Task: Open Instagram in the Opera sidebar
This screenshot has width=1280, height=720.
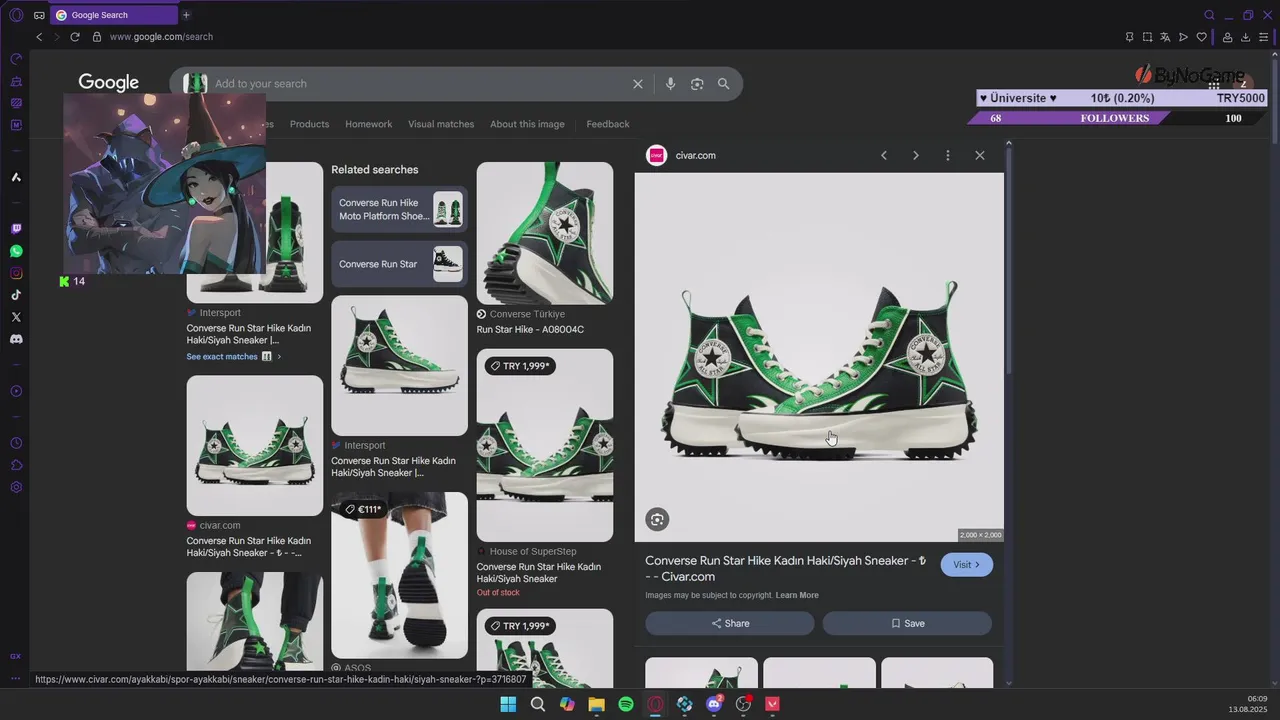Action: [x=16, y=273]
